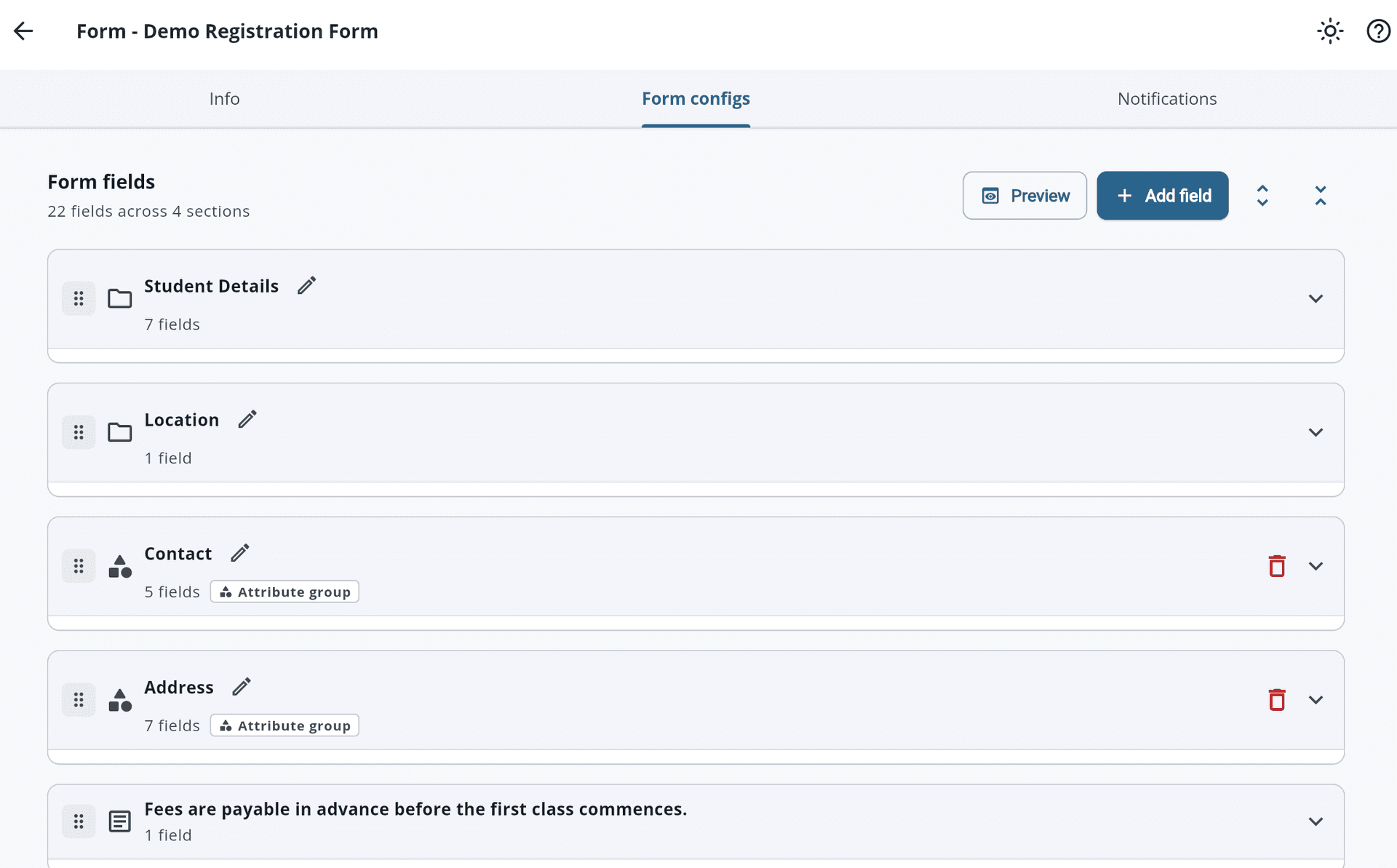Click '1 field' under Location

coord(168,458)
